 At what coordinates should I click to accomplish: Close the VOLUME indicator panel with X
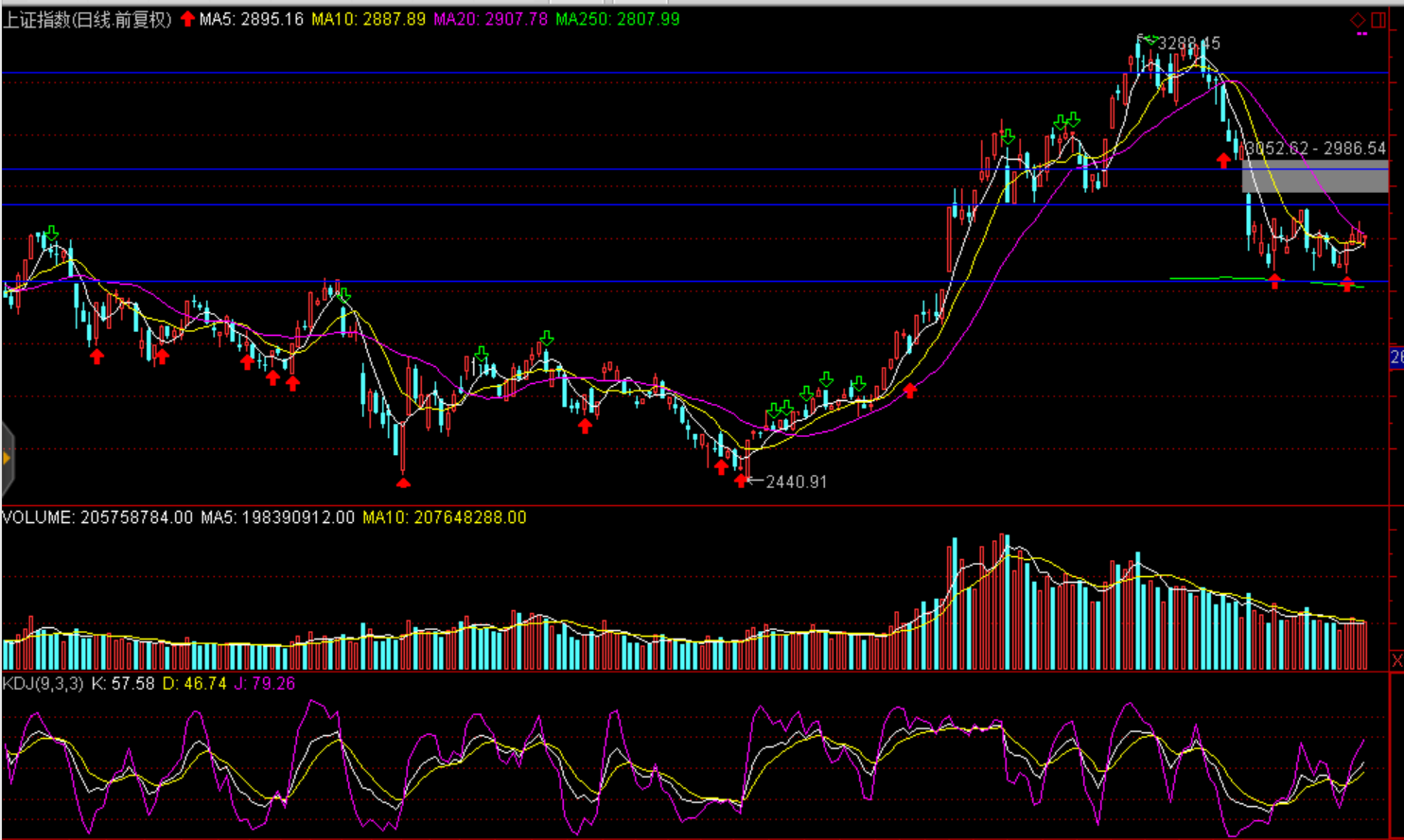[1396, 660]
